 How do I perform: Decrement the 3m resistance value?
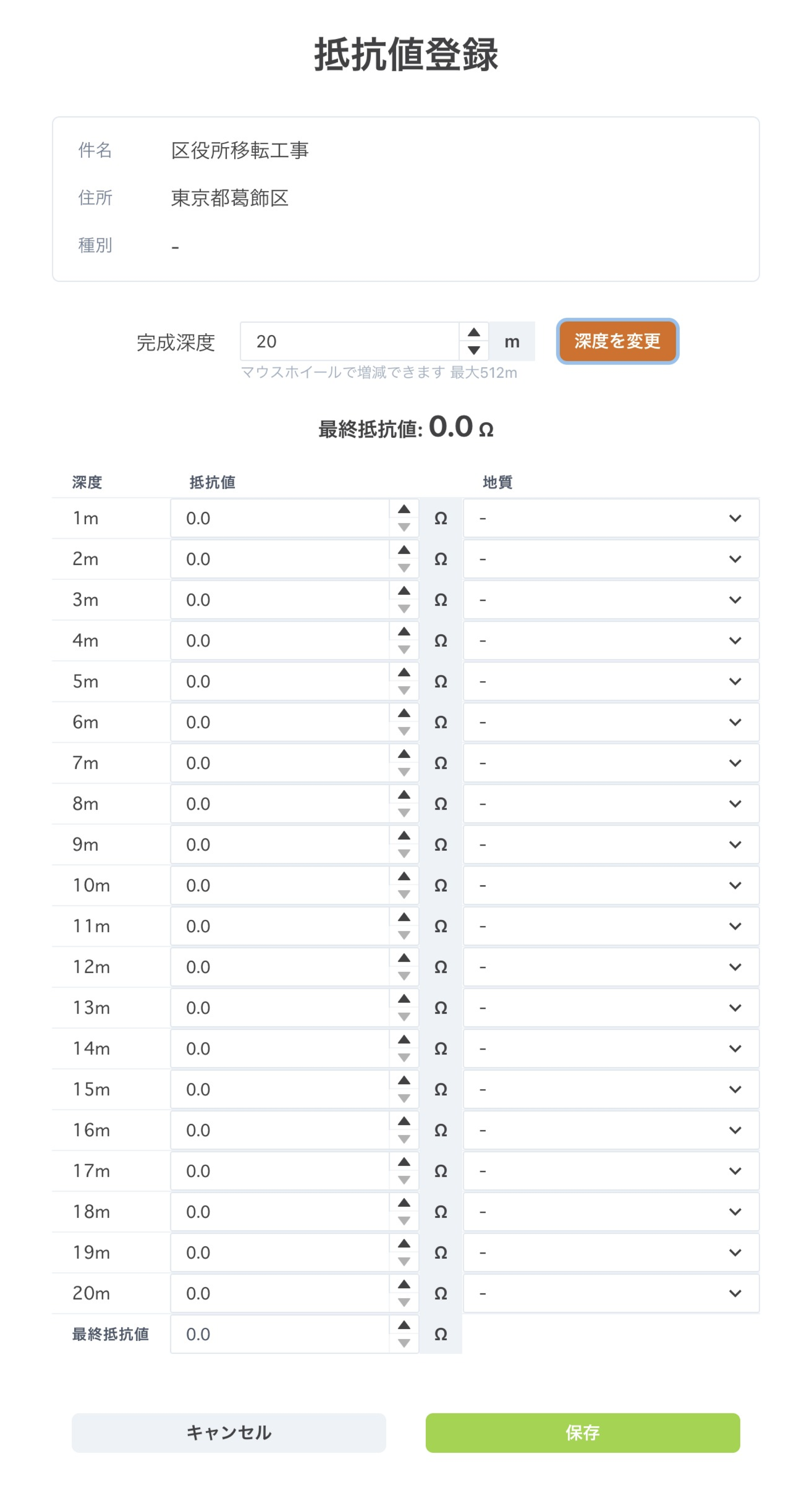404,609
